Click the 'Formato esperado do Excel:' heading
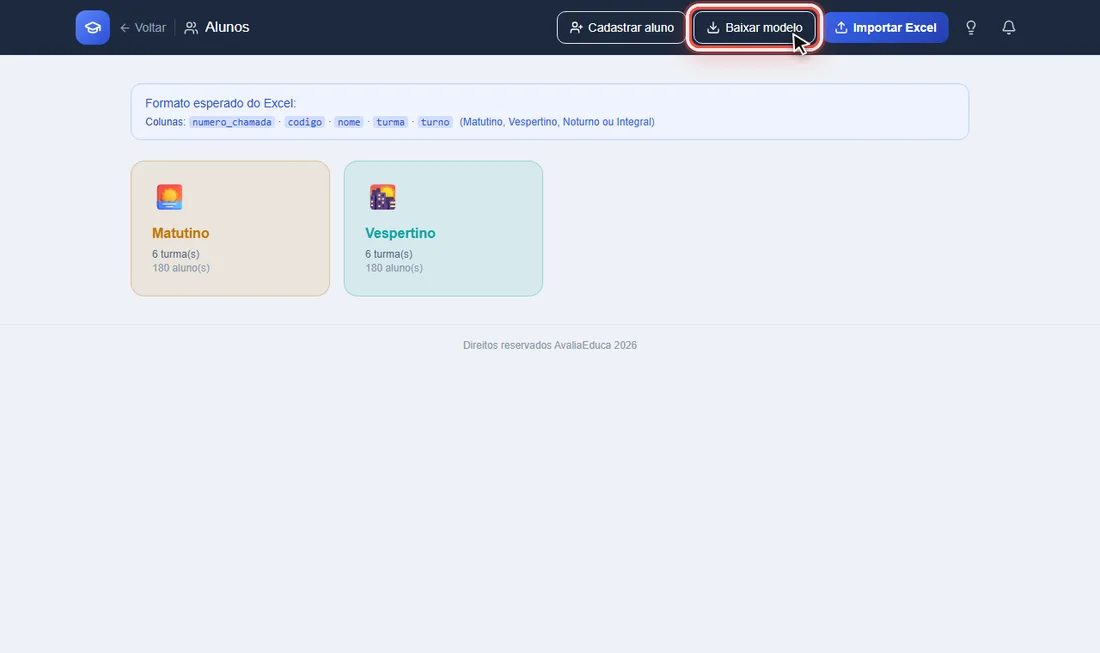The height and width of the screenshot is (653, 1100). 220,103
